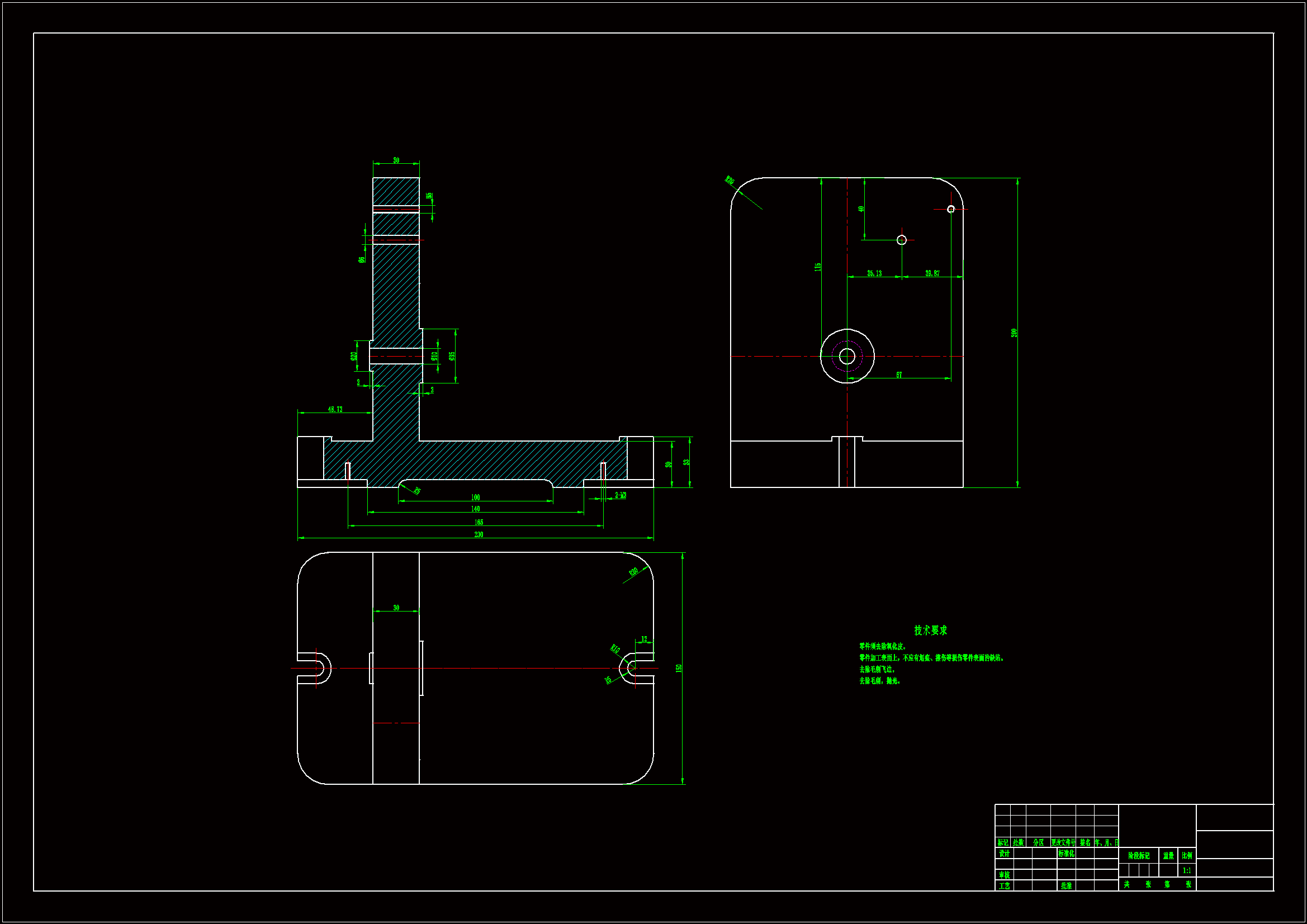
Task: Click the 审核 label in the title block
Action: [x=1004, y=875]
